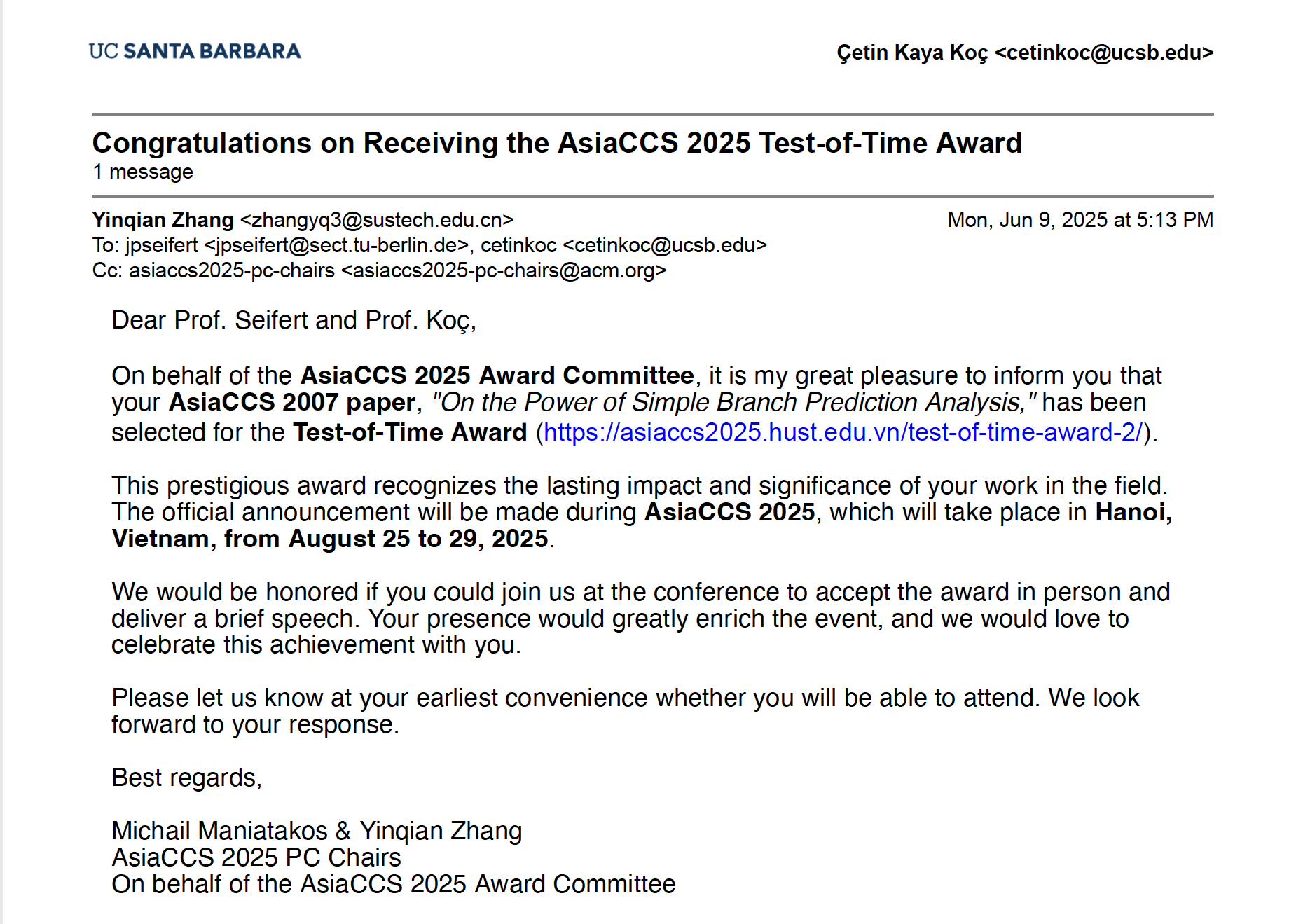Viewport: 1303px width, 924px height.
Task: Click sender name Yinqian Zhang
Action: [163, 220]
